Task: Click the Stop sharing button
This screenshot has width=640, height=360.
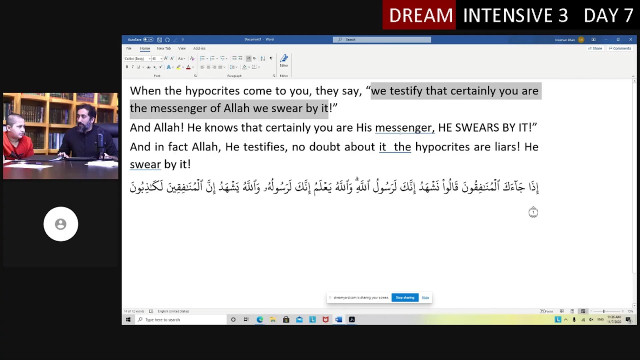Action: point(405,298)
